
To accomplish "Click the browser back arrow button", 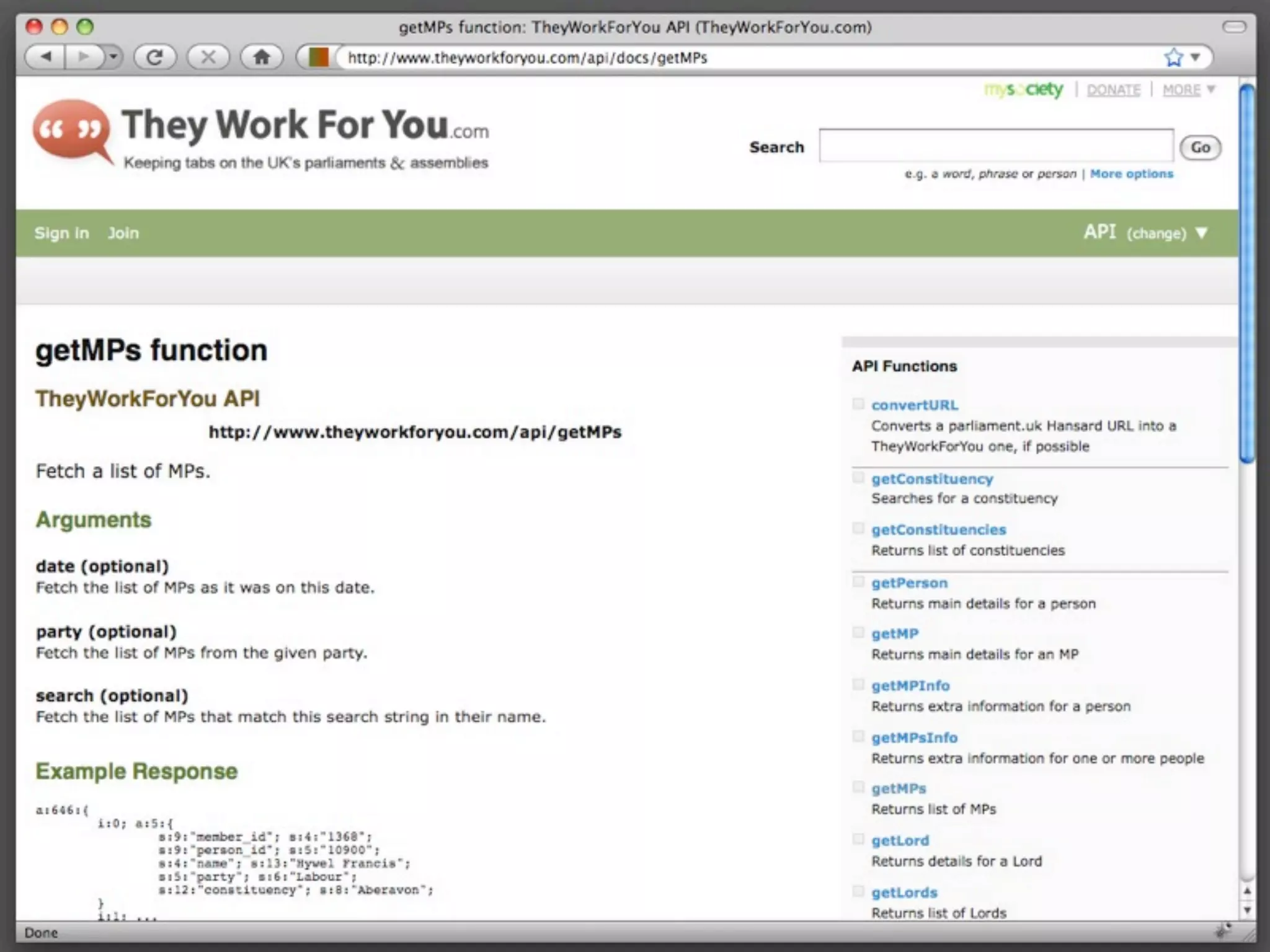I will tap(46, 58).
